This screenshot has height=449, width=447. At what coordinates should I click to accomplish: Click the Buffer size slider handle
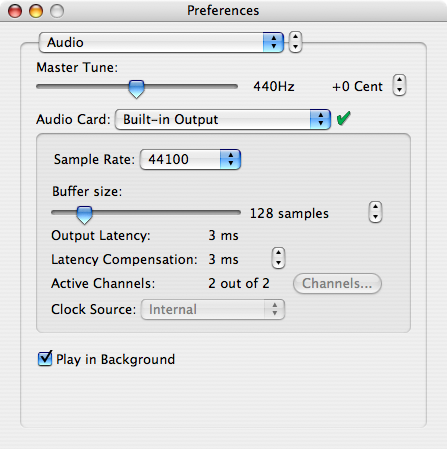(84, 215)
